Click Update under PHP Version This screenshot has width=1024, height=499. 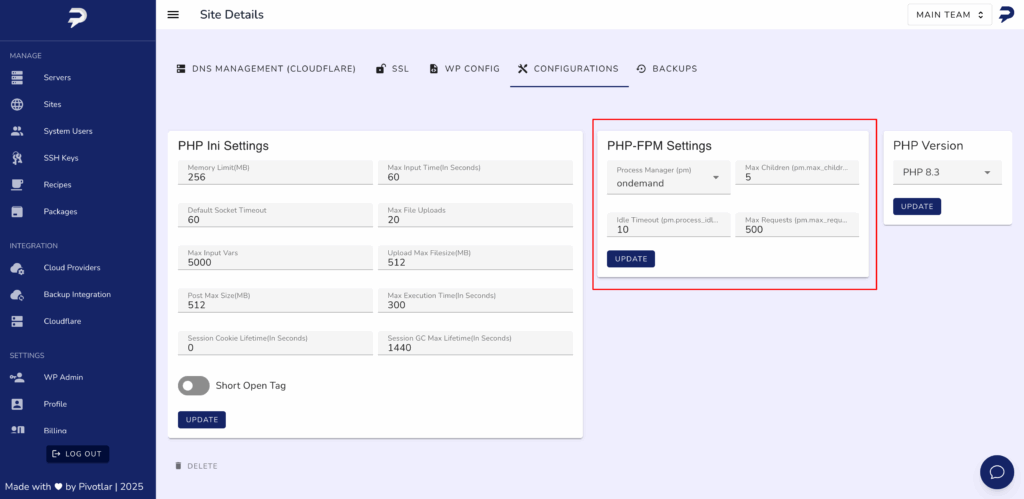(917, 206)
